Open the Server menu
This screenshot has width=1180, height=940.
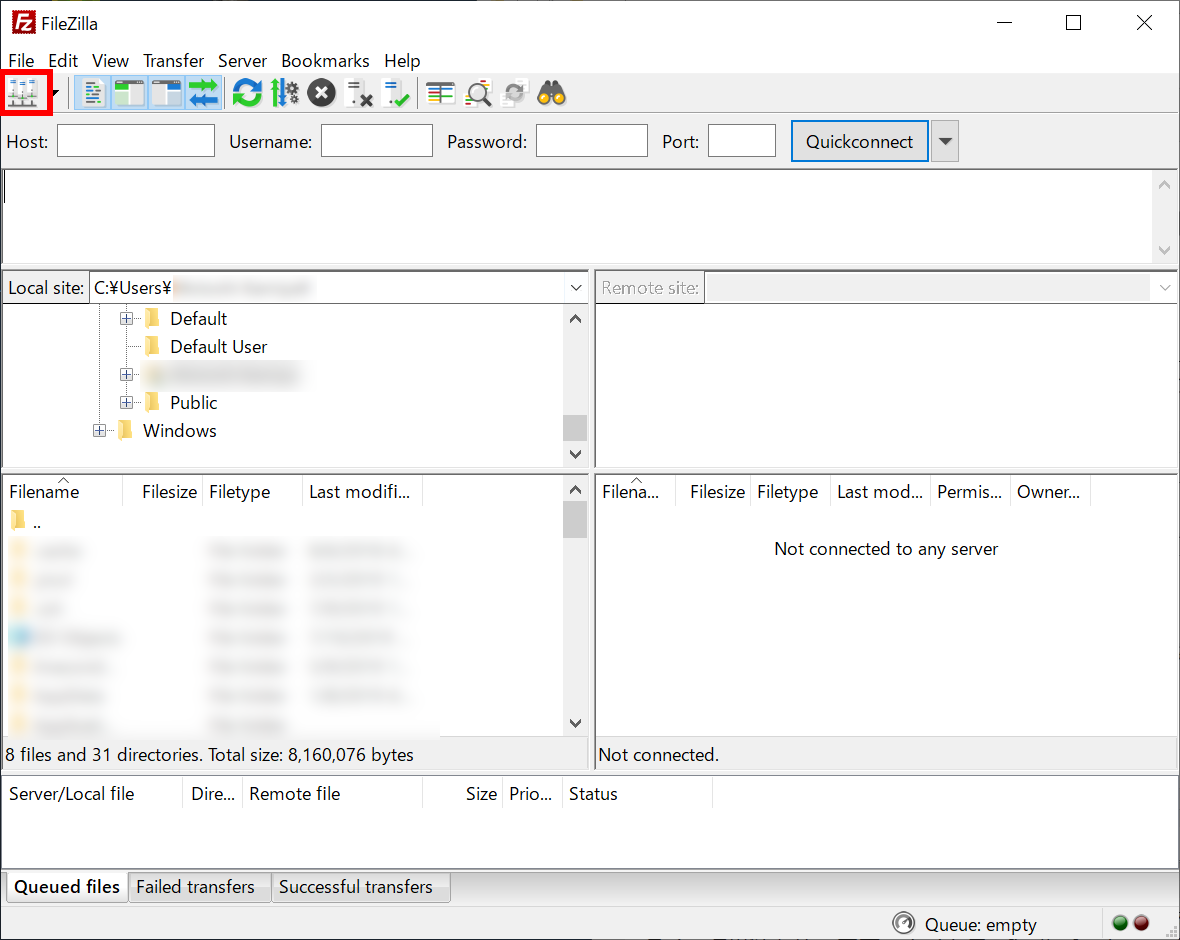[242, 60]
